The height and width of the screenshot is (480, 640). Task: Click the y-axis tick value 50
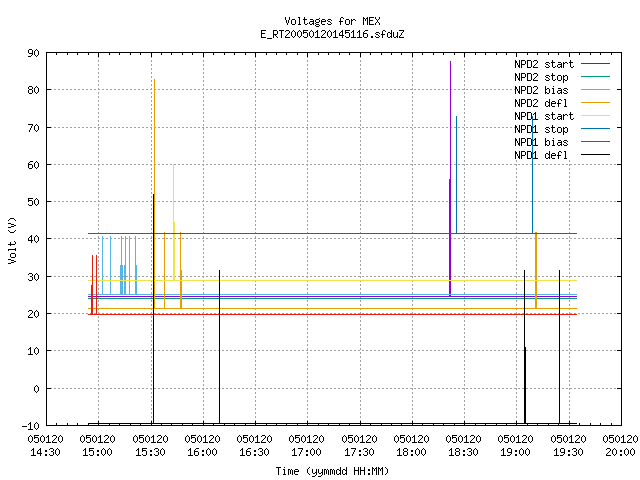[x=33, y=202]
